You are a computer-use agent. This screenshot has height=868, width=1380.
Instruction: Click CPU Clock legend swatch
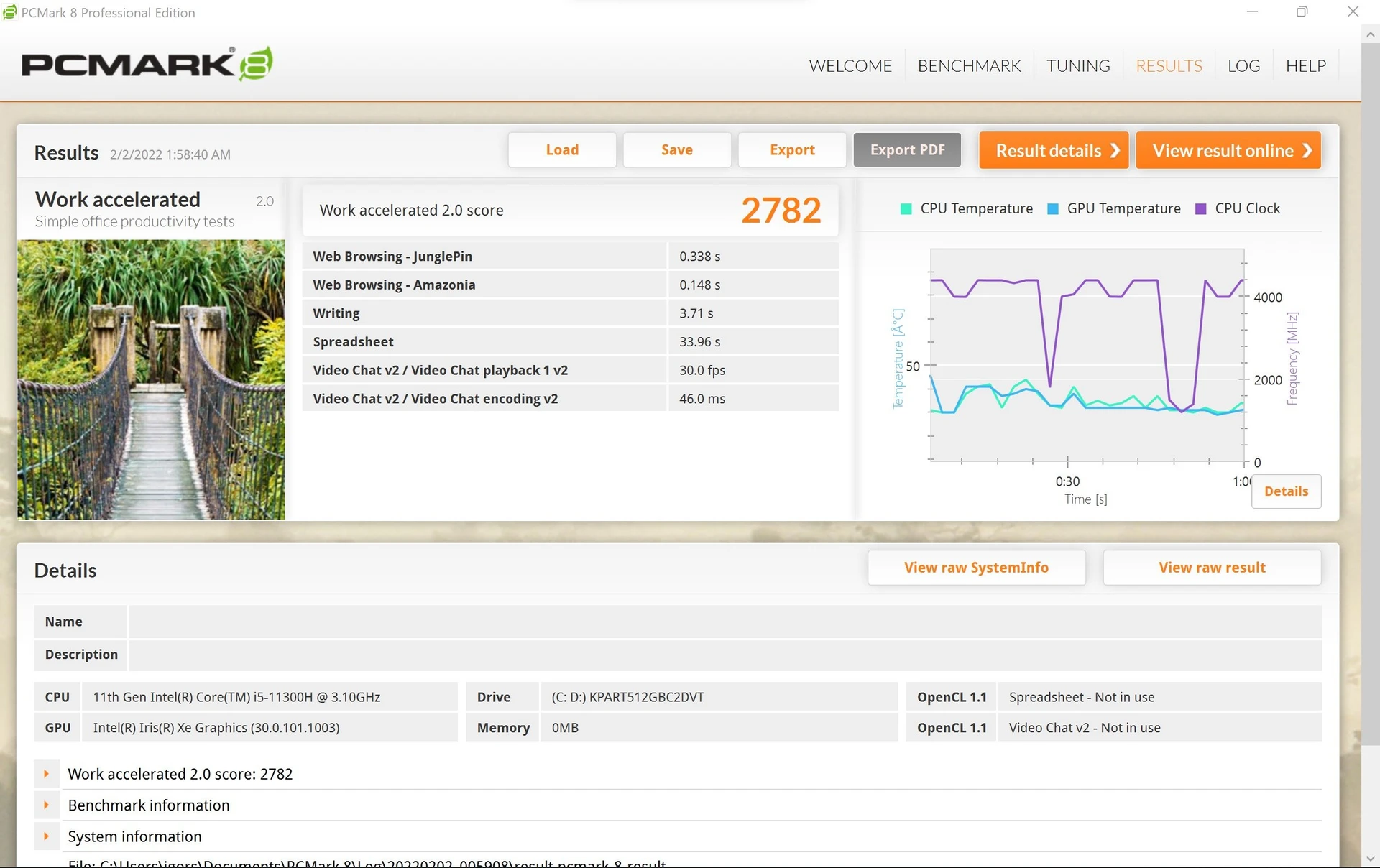point(1200,209)
